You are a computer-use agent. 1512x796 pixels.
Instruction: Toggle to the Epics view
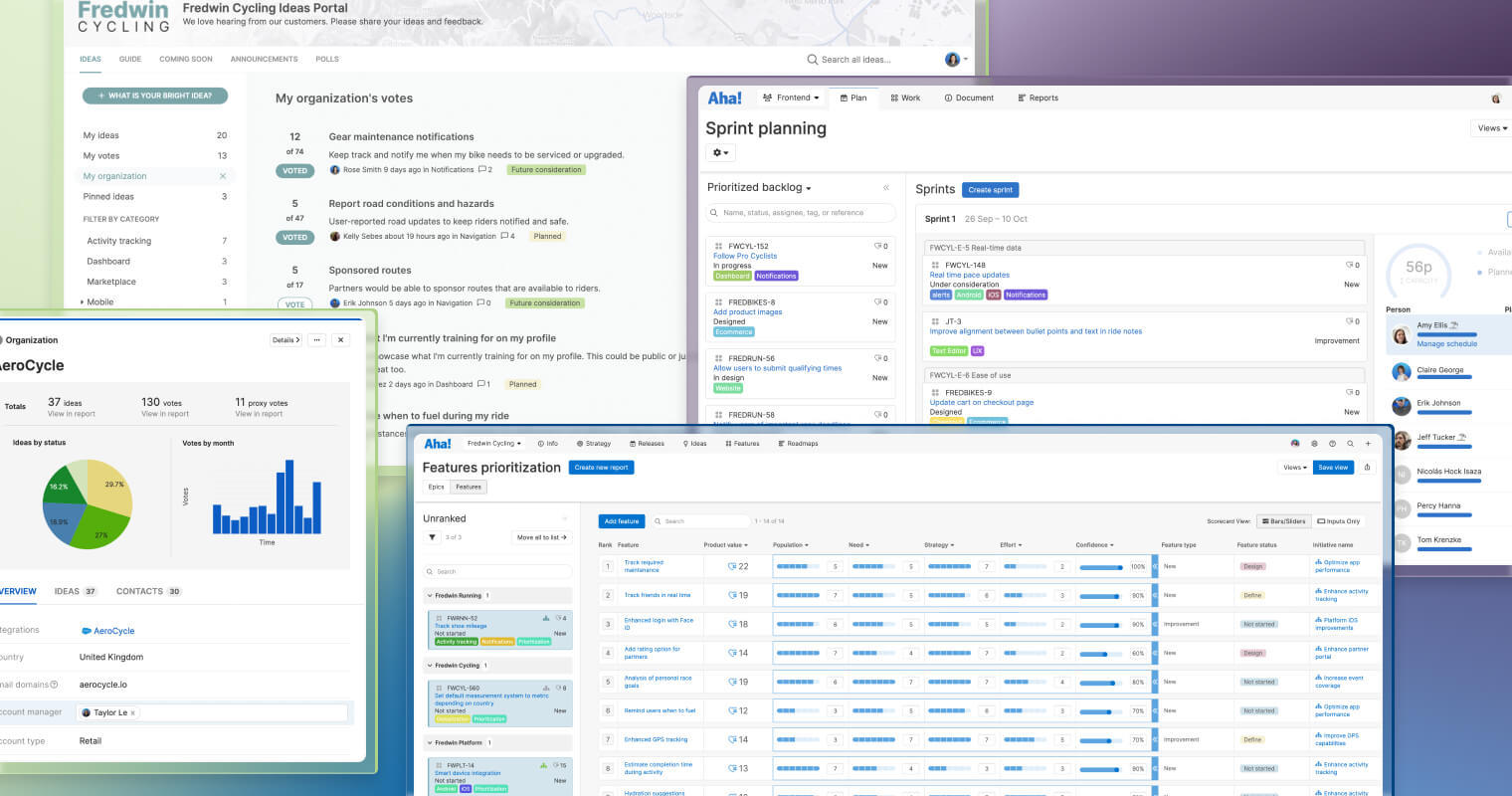pos(436,488)
